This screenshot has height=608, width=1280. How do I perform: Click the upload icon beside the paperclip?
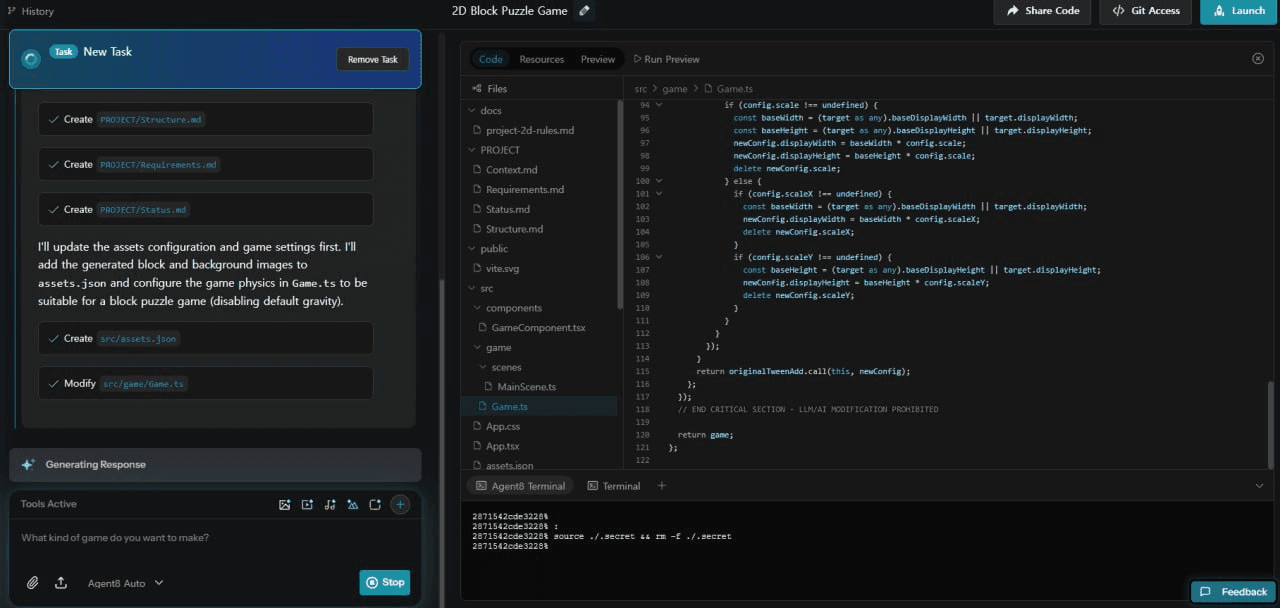[61, 583]
